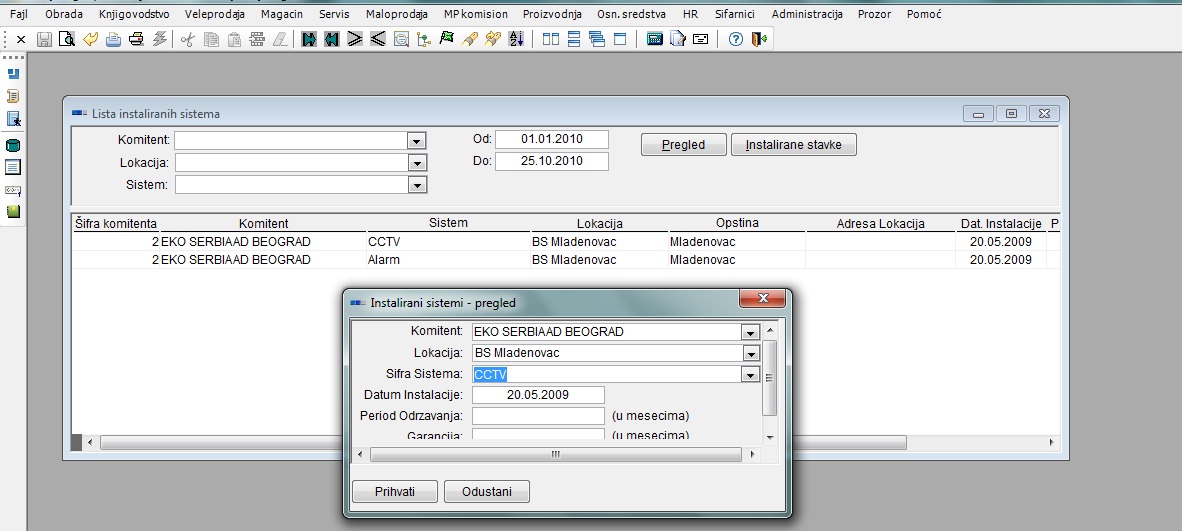Image resolution: width=1182 pixels, height=531 pixels.
Task: Open the Proizvodnja menu
Action: click(552, 14)
